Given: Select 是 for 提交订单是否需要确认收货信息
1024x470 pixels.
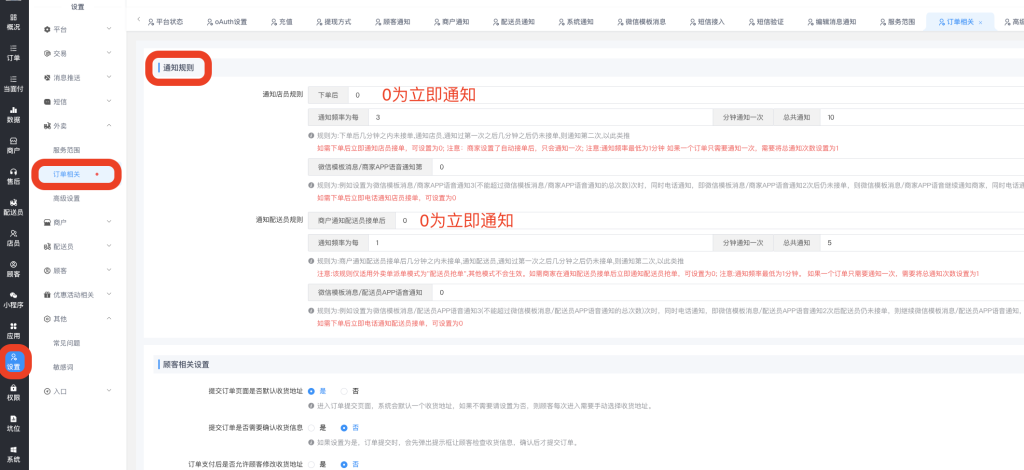Looking at the screenshot, I should 312,428.
